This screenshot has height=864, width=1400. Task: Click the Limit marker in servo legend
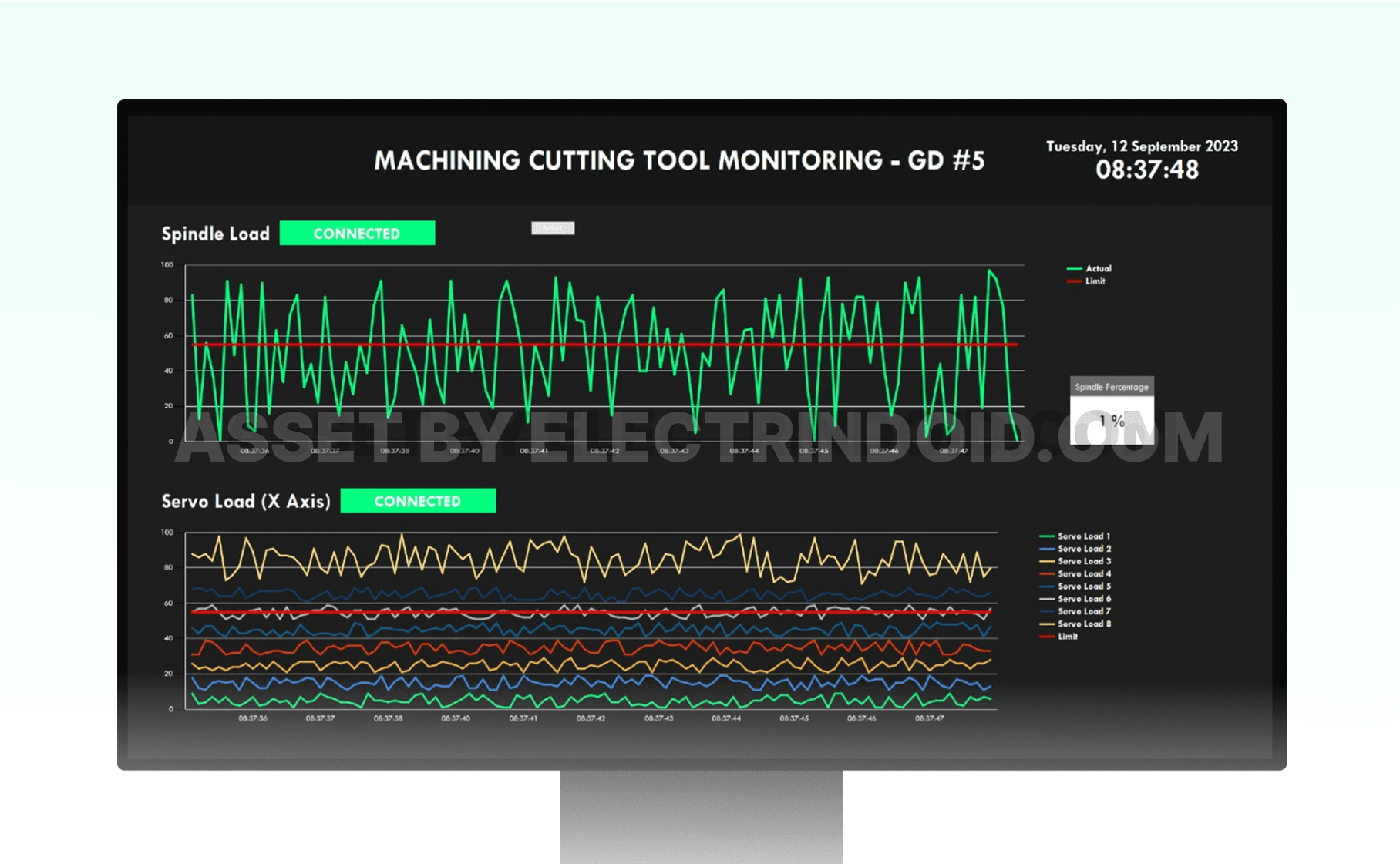tap(1048, 637)
